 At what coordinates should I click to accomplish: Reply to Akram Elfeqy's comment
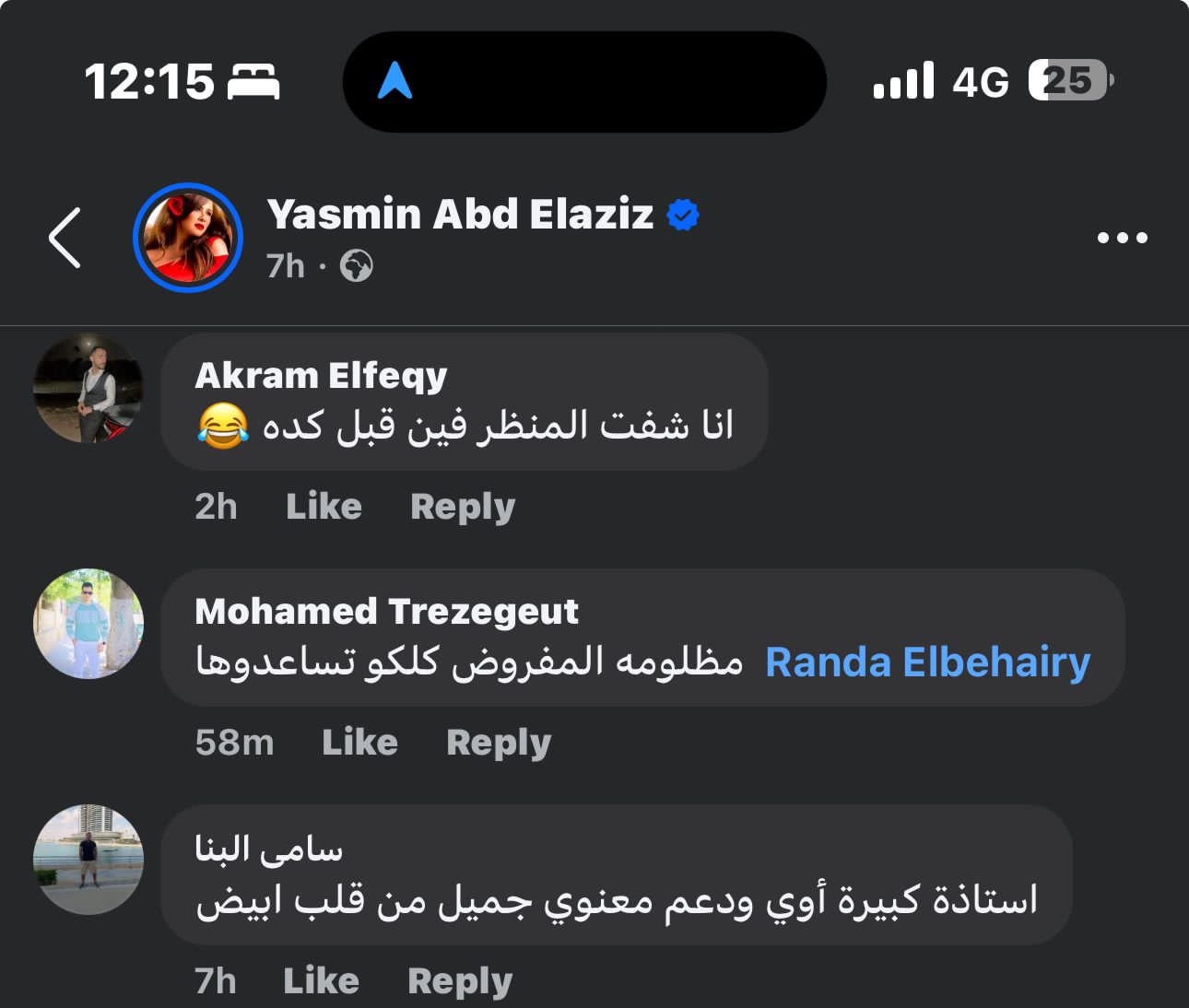click(x=463, y=506)
